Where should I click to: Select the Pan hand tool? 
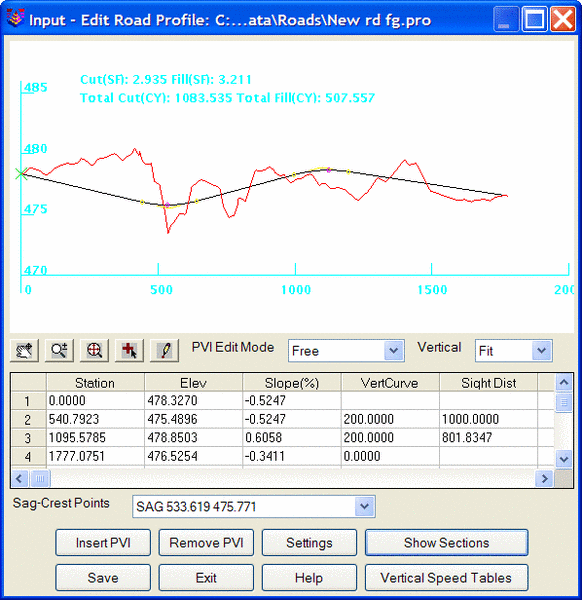[x=24, y=350]
